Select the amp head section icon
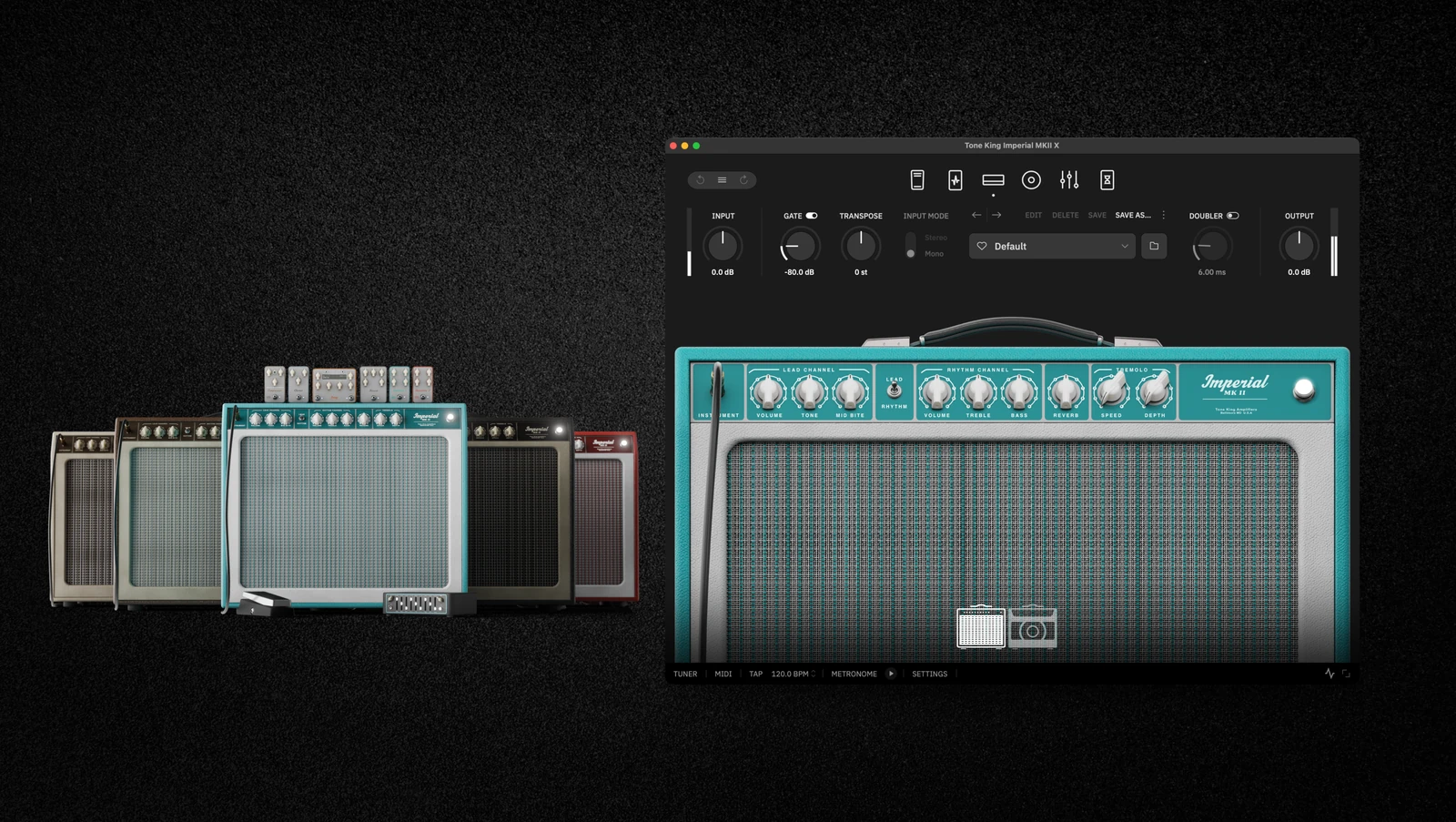 (x=993, y=180)
